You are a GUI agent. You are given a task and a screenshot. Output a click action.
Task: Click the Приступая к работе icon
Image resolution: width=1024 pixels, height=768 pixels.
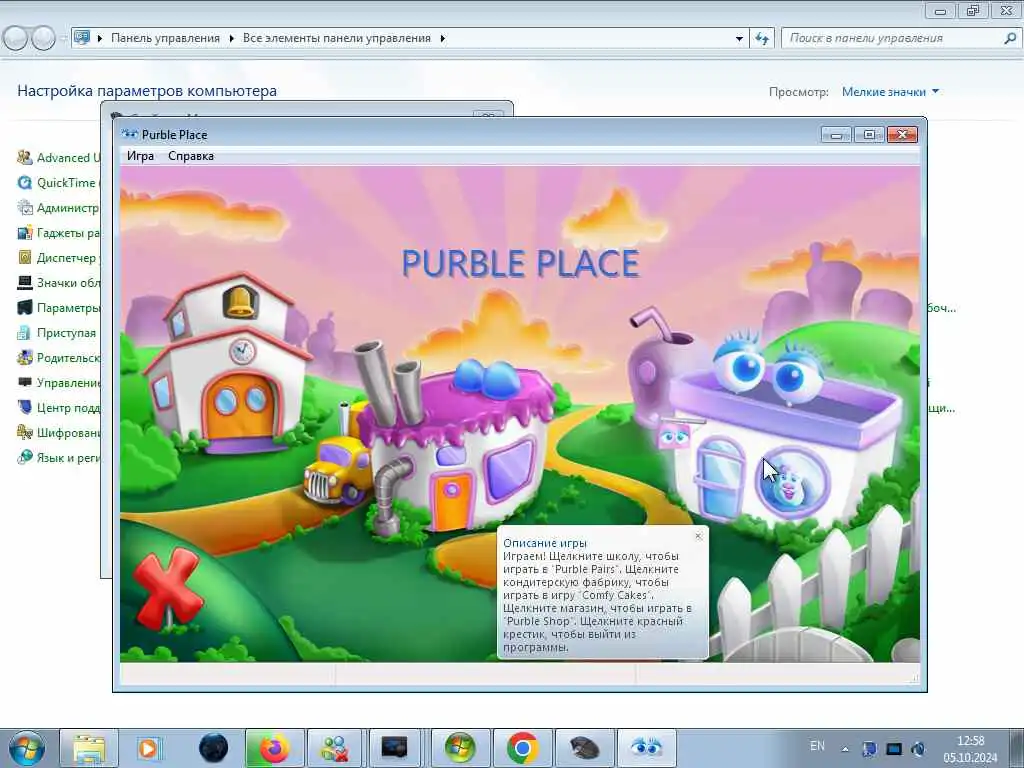pos(25,332)
